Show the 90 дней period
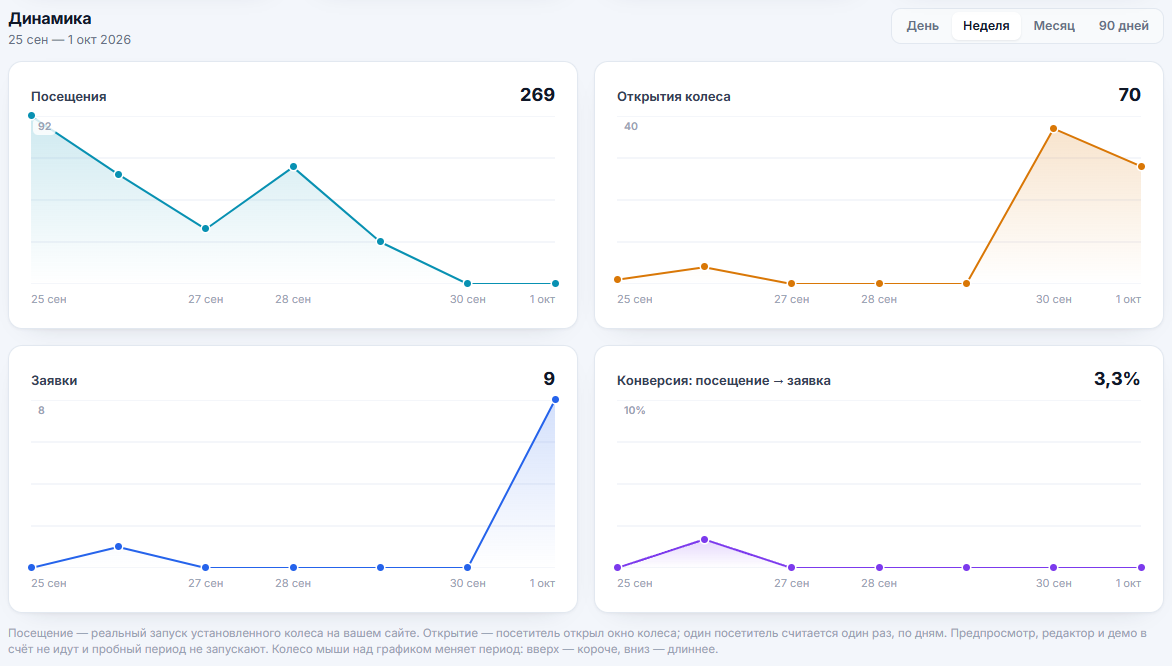 pyautogui.click(x=1123, y=26)
